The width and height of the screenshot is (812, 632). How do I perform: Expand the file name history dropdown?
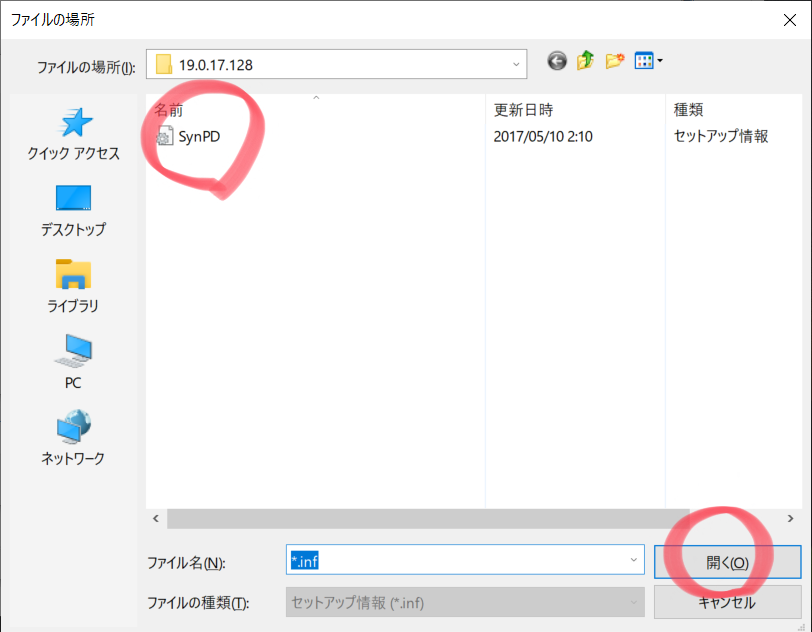tap(634, 561)
